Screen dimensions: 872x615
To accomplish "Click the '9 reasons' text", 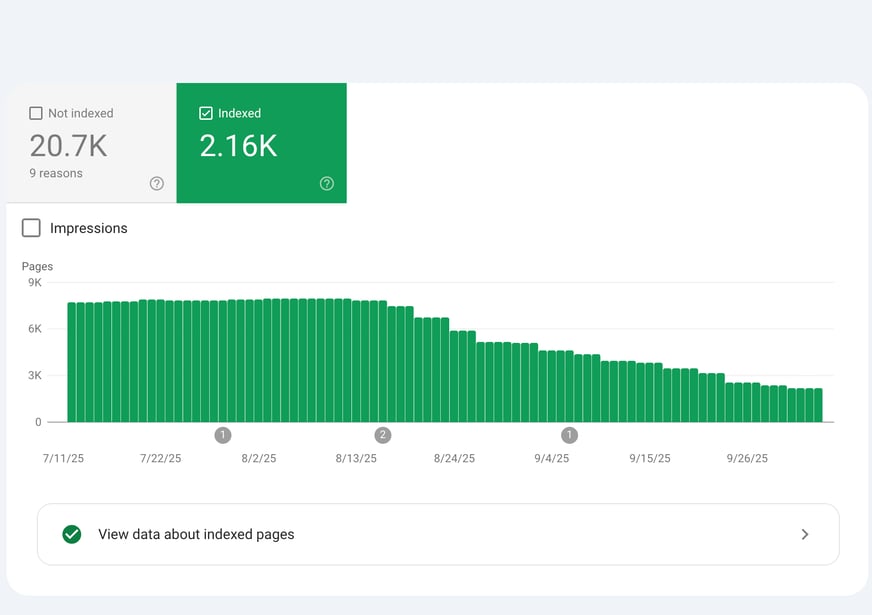I will point(56,173).
